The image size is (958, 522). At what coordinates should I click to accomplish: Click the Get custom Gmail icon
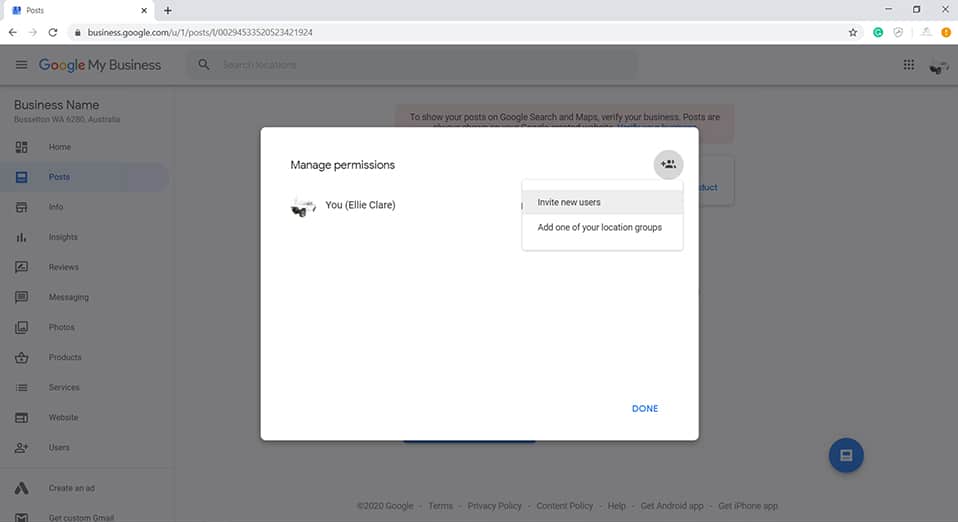(x=21, y=518)
